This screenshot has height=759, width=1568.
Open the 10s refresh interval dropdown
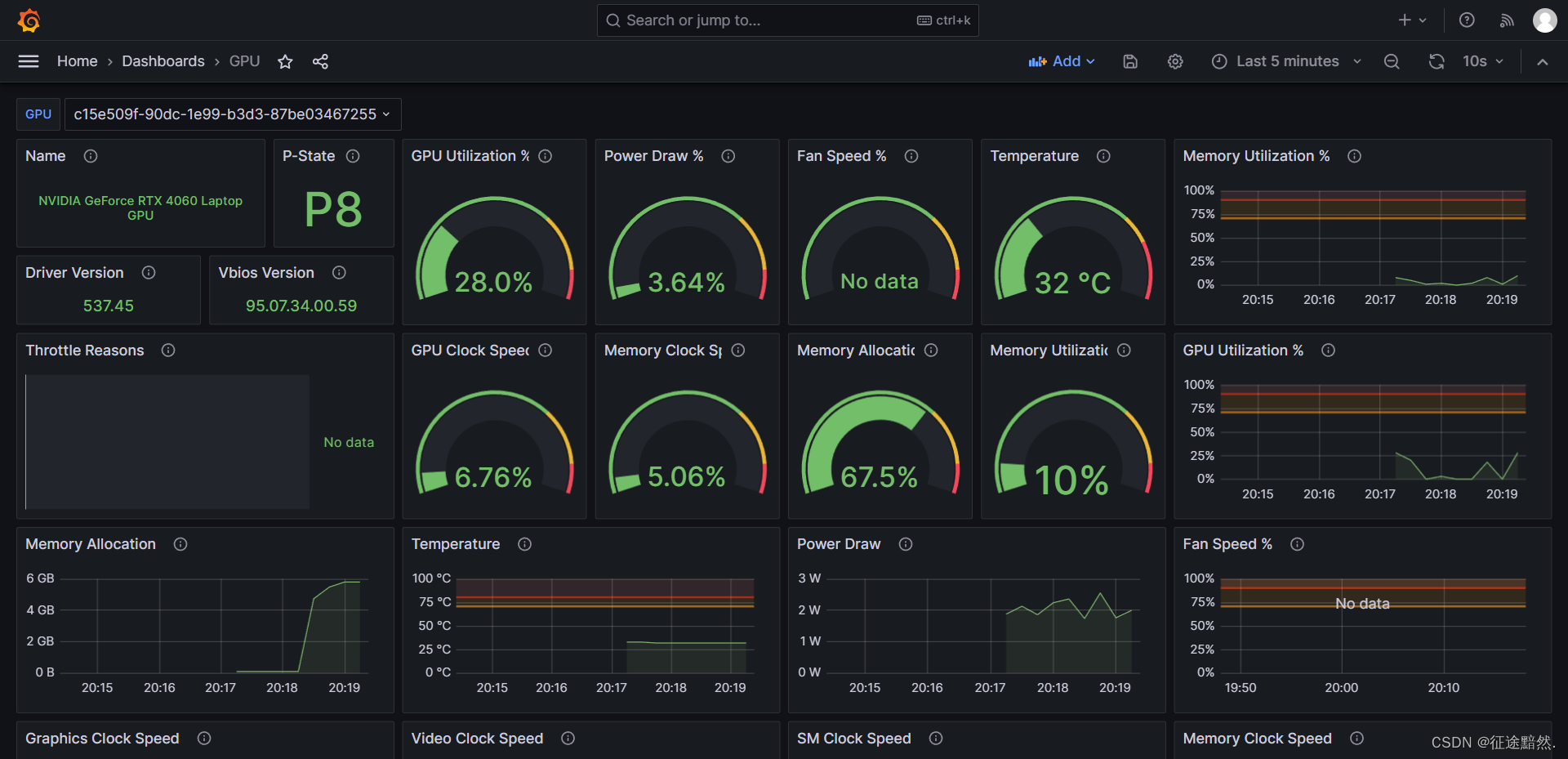coord(1483,61)
